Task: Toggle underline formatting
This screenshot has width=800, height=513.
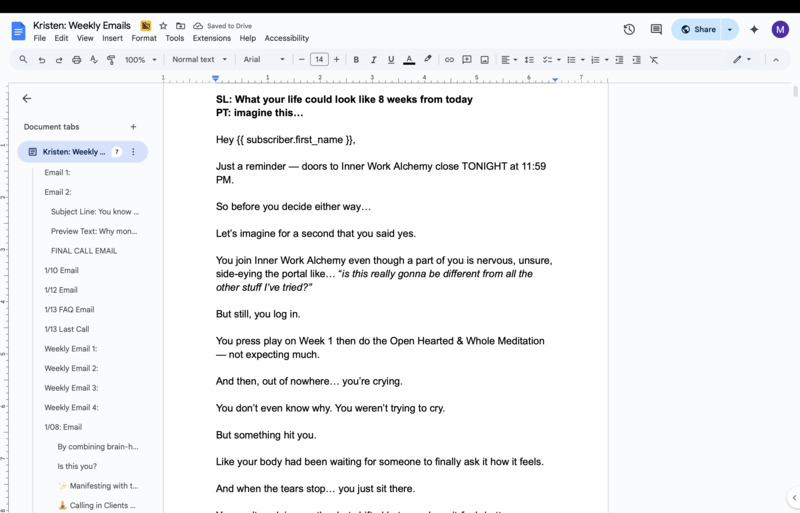Action: coord(391,60)
